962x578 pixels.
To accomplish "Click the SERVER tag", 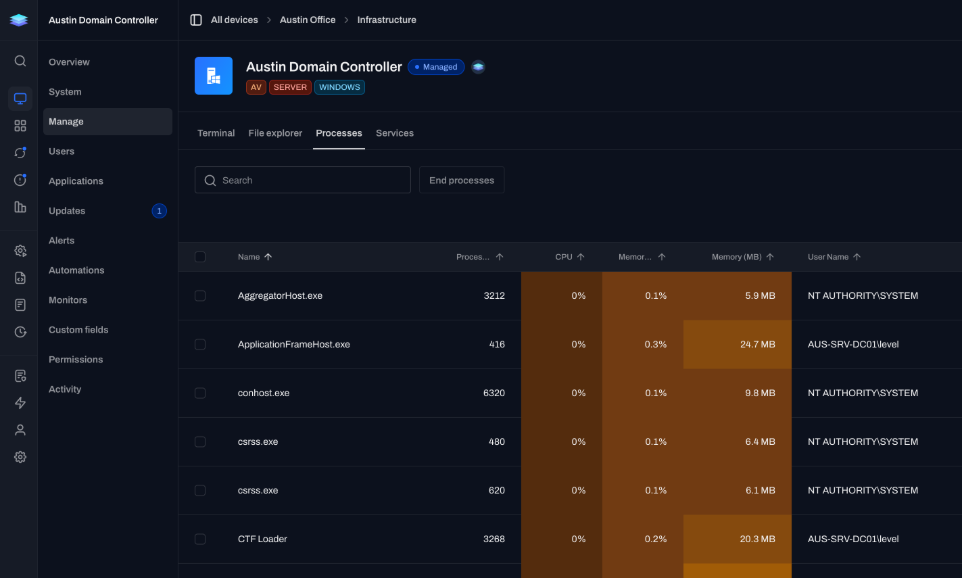I will [x=290, y=87].
